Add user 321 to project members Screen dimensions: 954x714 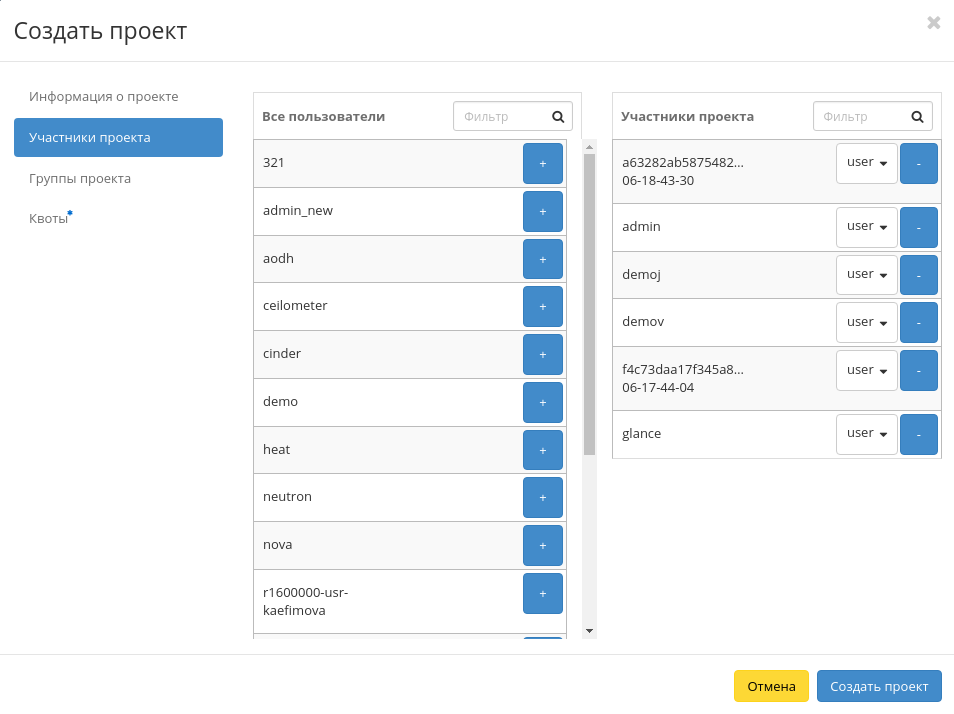click(x=542, y=163)
